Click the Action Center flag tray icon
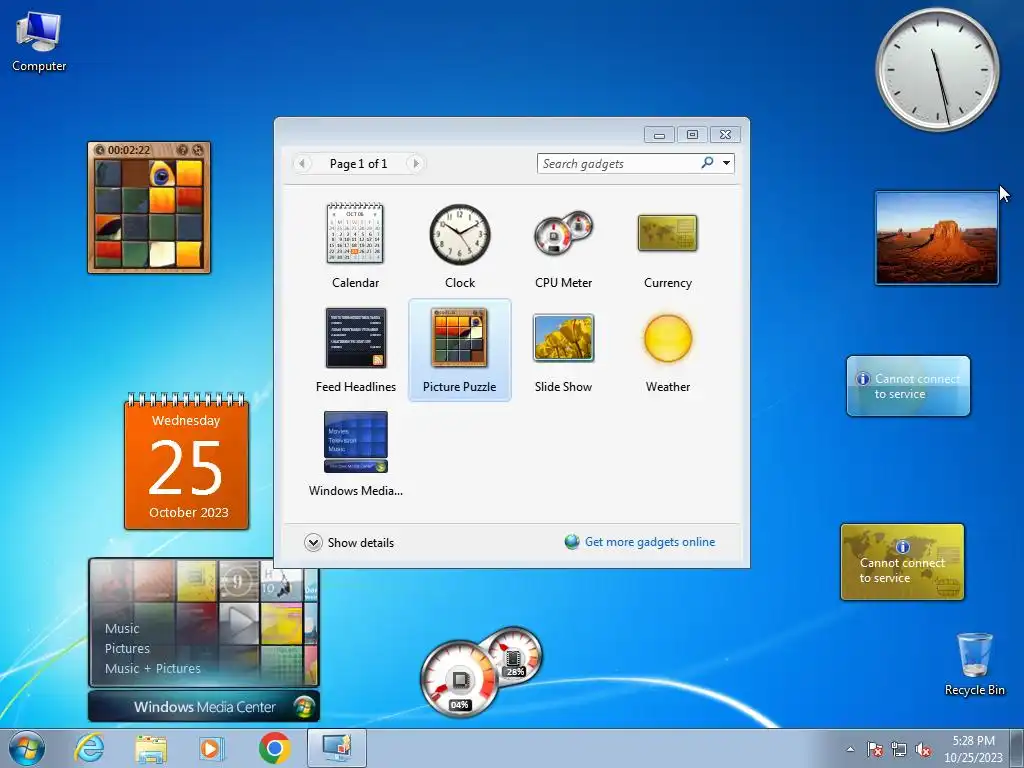The height and width of the screenshot is (768, 1024). [x=875, y=749]
